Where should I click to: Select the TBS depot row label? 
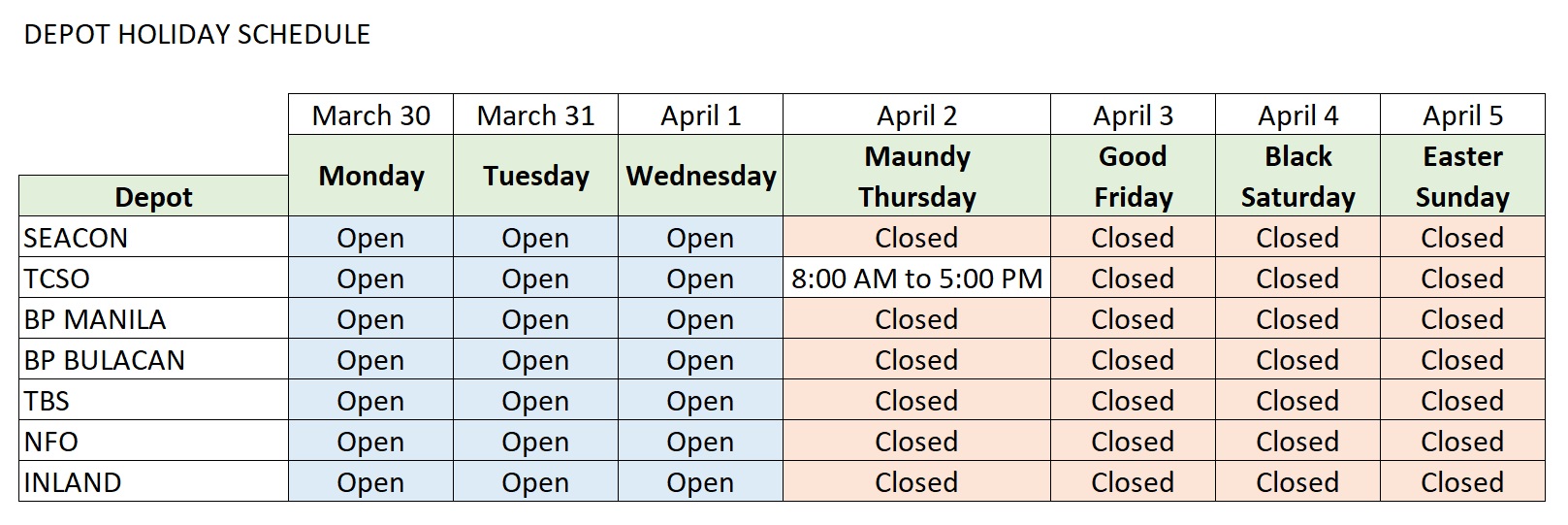[x=47, y=401]
